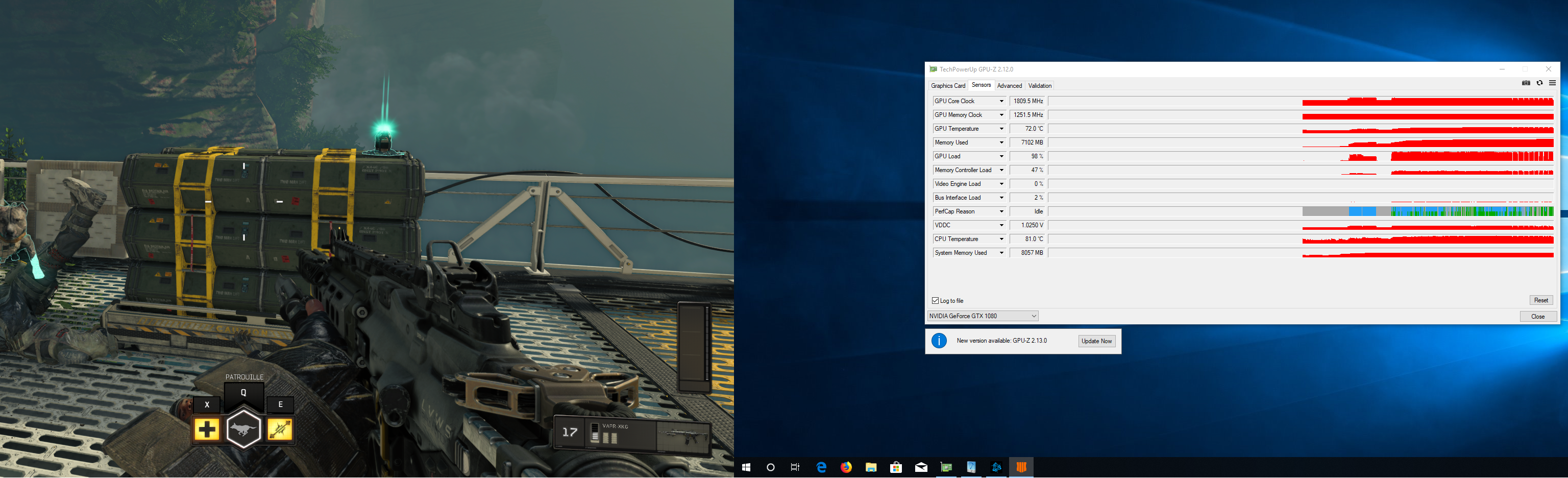Screen dimensions: 1568x478
Task: Click the GPU-Z title bar app icon
Action: pyautogui.click(x=933, y=69)
